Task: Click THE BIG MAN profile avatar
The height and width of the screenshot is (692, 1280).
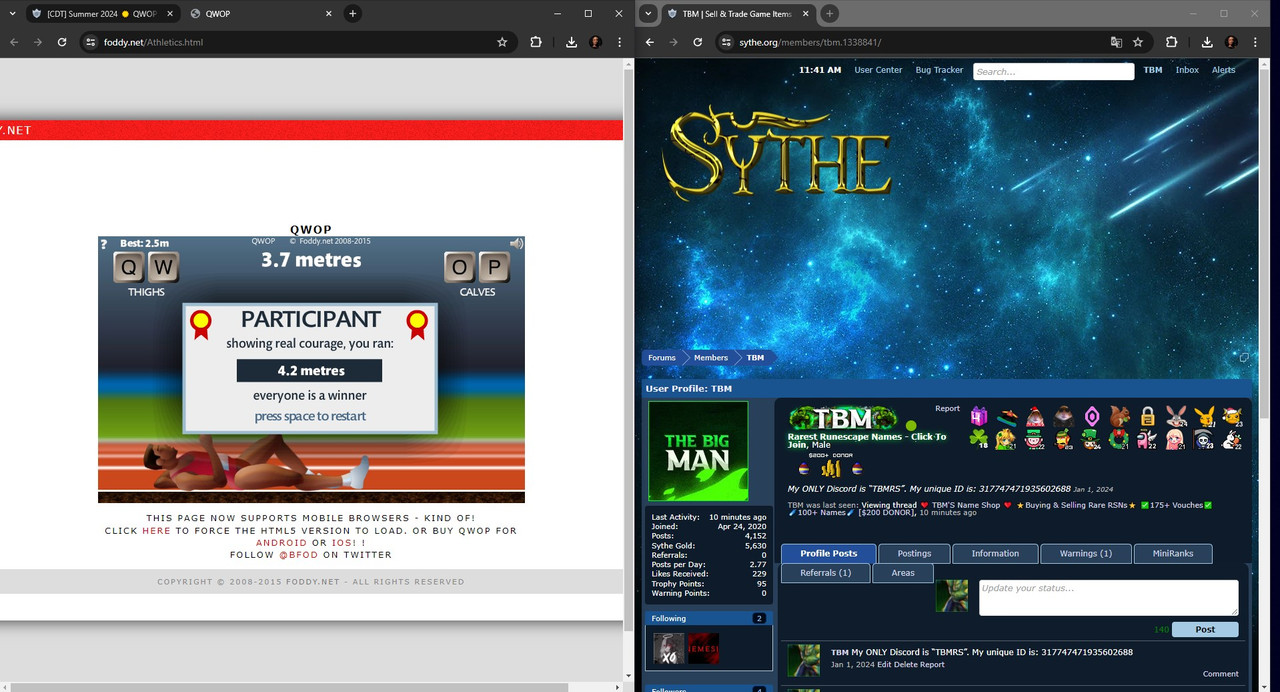Action: (x=698, y=451)
